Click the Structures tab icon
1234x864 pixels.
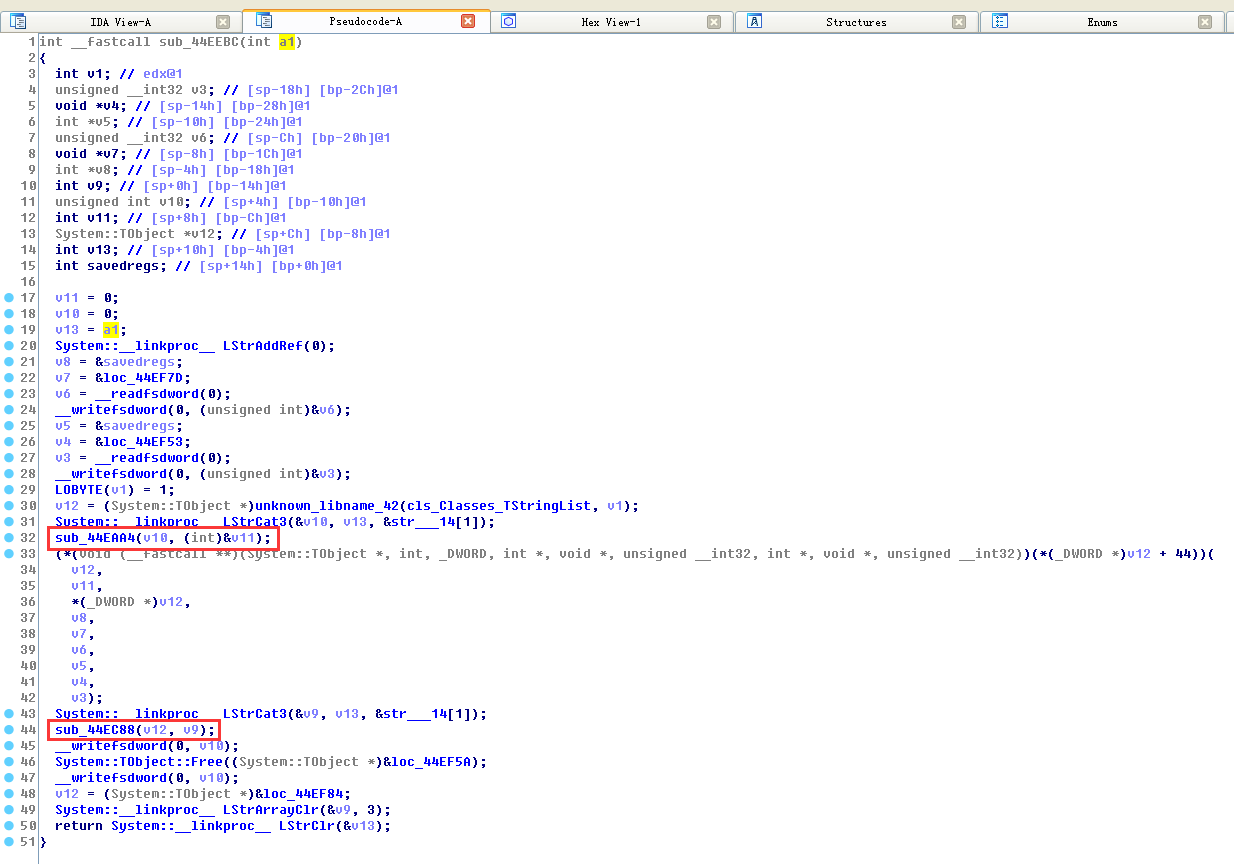755,21
